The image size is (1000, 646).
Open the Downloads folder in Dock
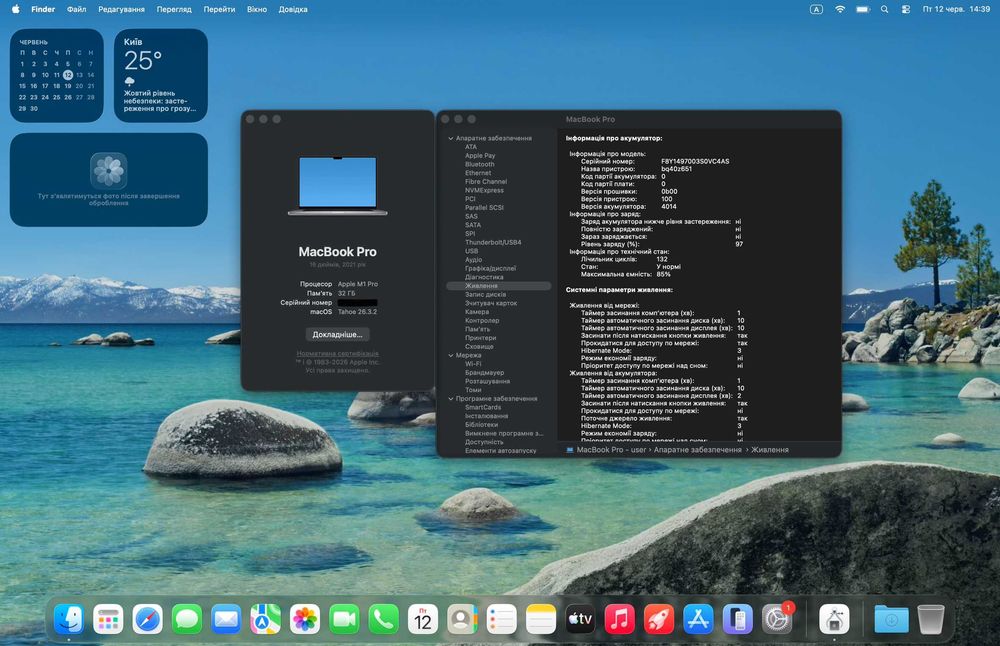892,619
